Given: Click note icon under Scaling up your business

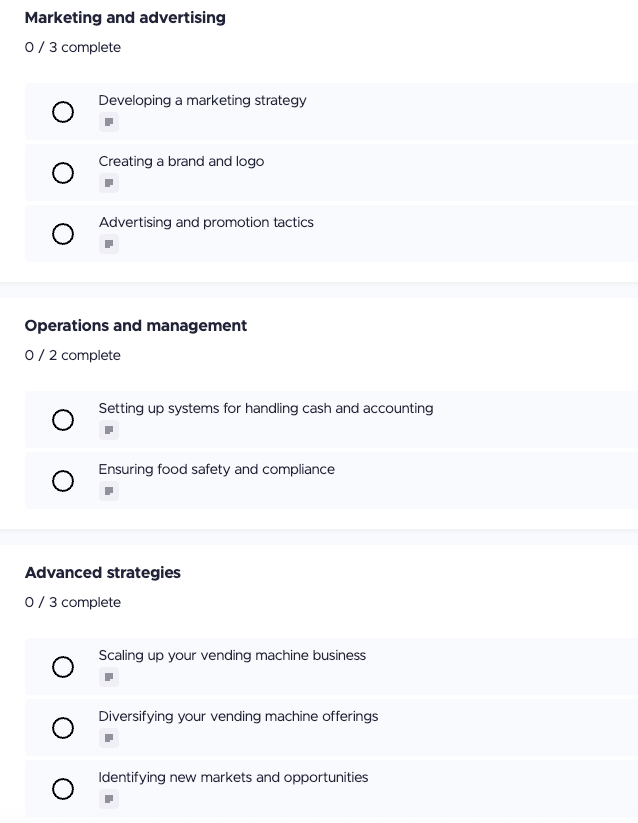Looking at the screenshot, I should click(x=109, y=677).
